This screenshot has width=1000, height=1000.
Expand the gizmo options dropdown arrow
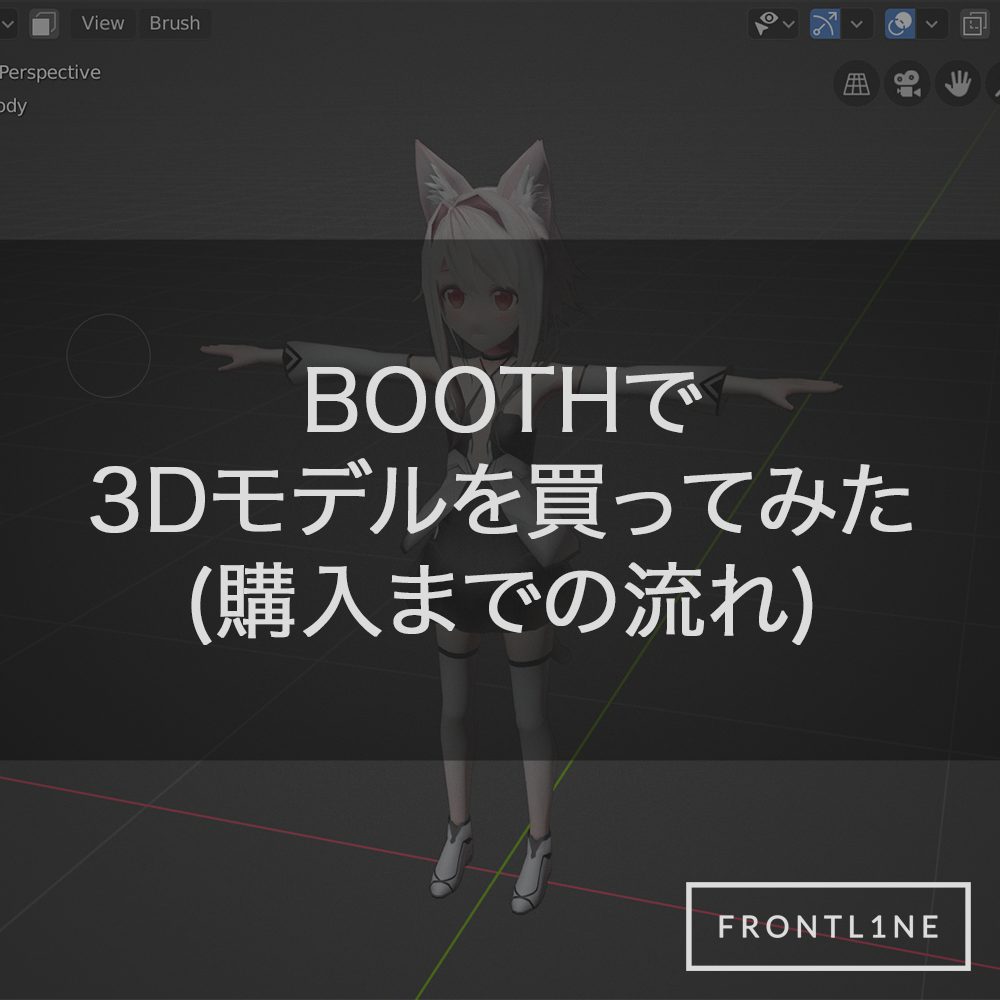[857, 24]
